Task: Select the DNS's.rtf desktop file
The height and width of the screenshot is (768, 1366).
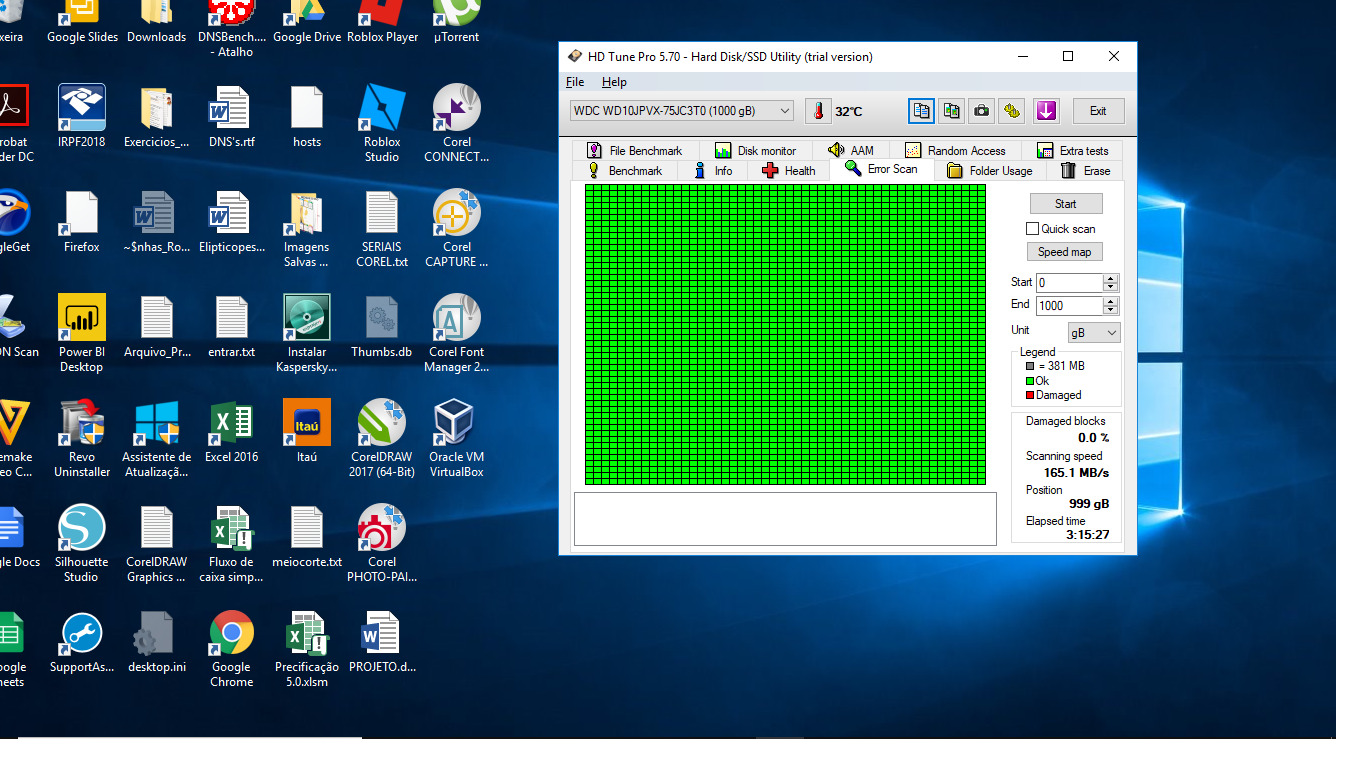Action: (232, 117)
